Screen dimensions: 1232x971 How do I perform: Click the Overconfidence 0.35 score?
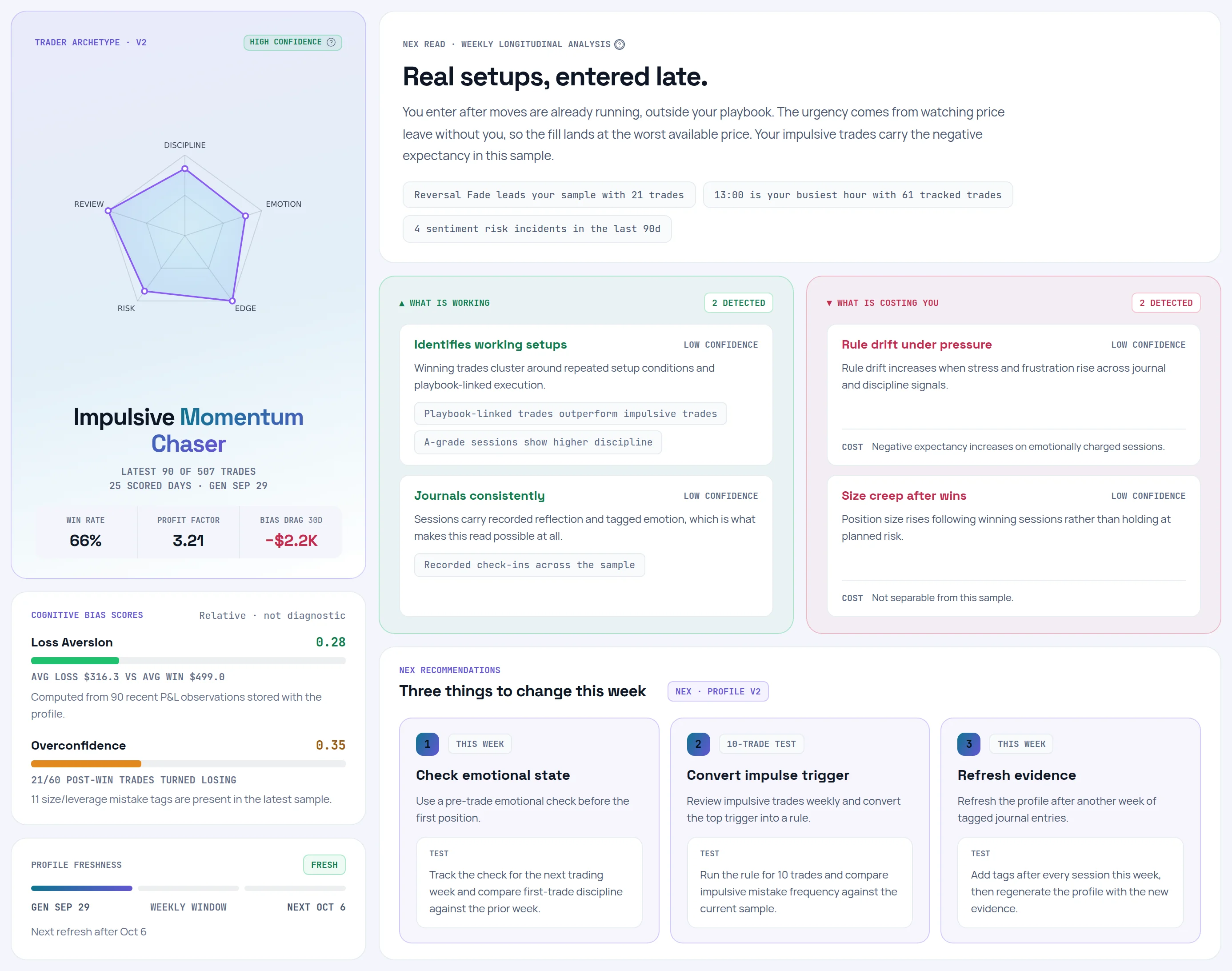(x=331, y=745)
